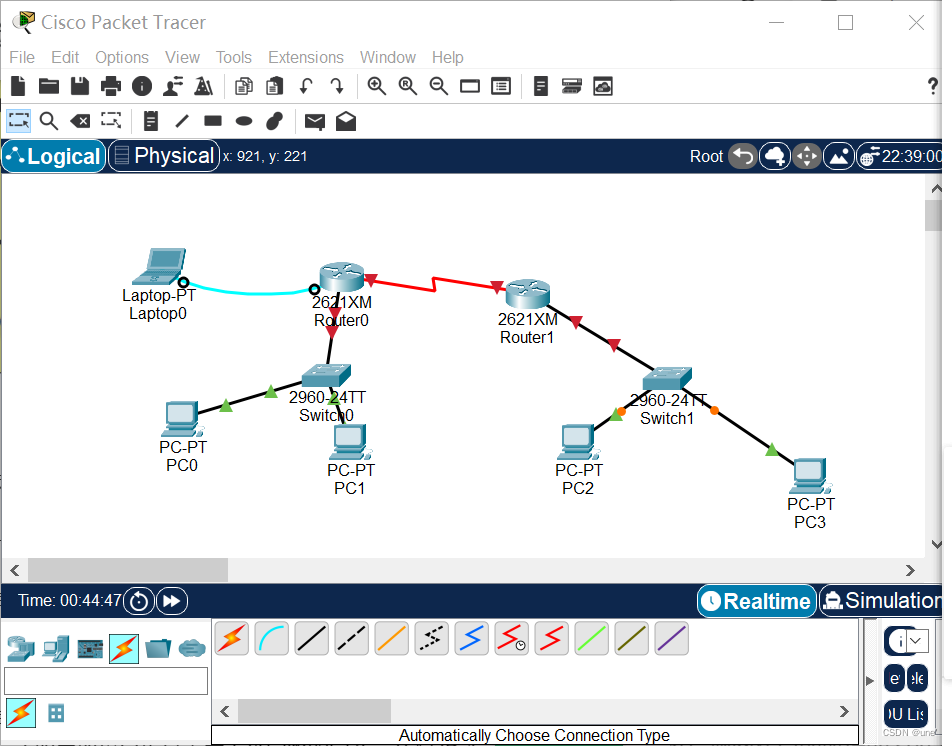This screenshot has height=746, width=952.
Task: Create a new file with the New icon
Action: [18, 86]
